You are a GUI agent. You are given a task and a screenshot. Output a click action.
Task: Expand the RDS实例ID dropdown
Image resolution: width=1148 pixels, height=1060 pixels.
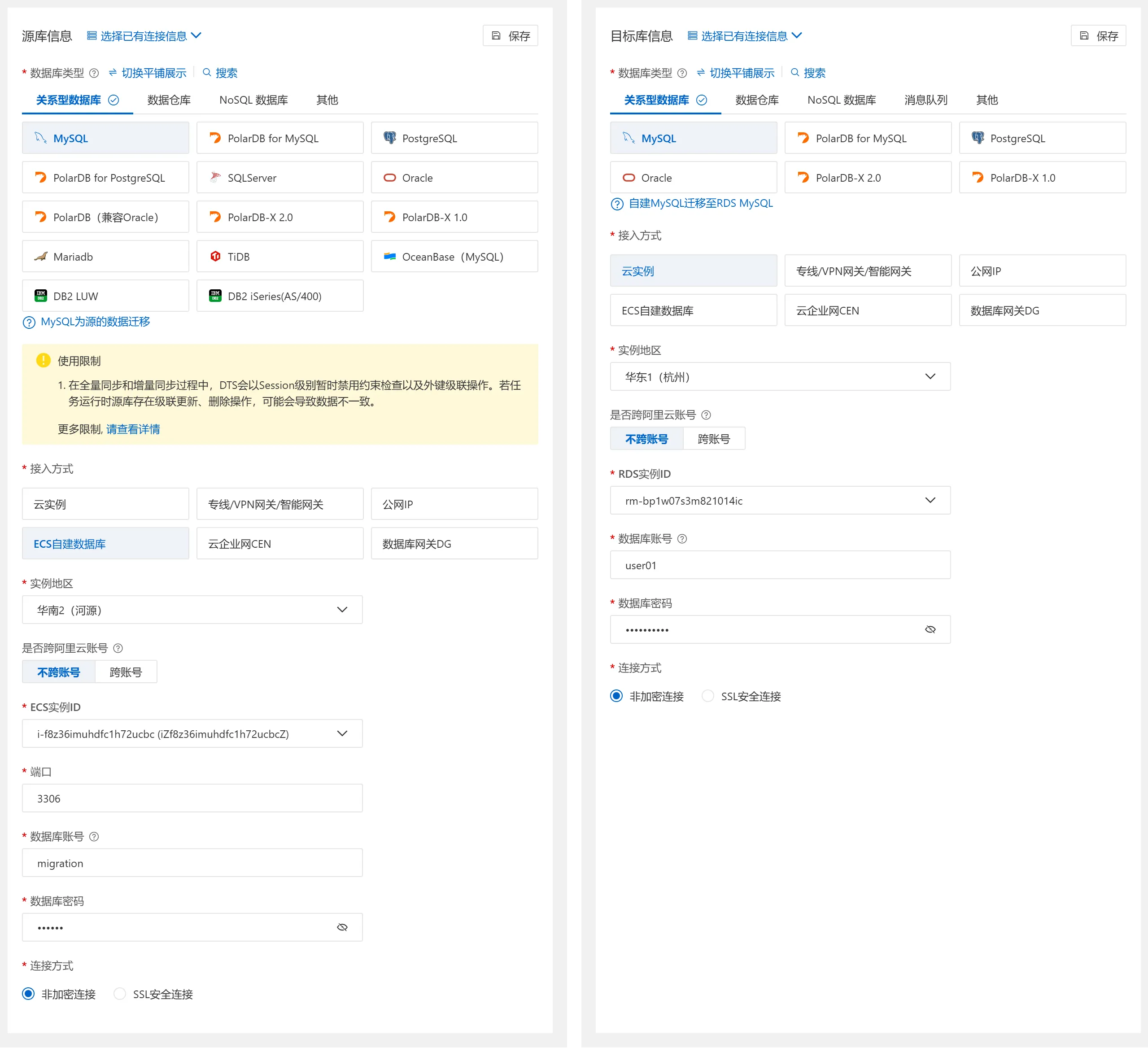(780, 500)
